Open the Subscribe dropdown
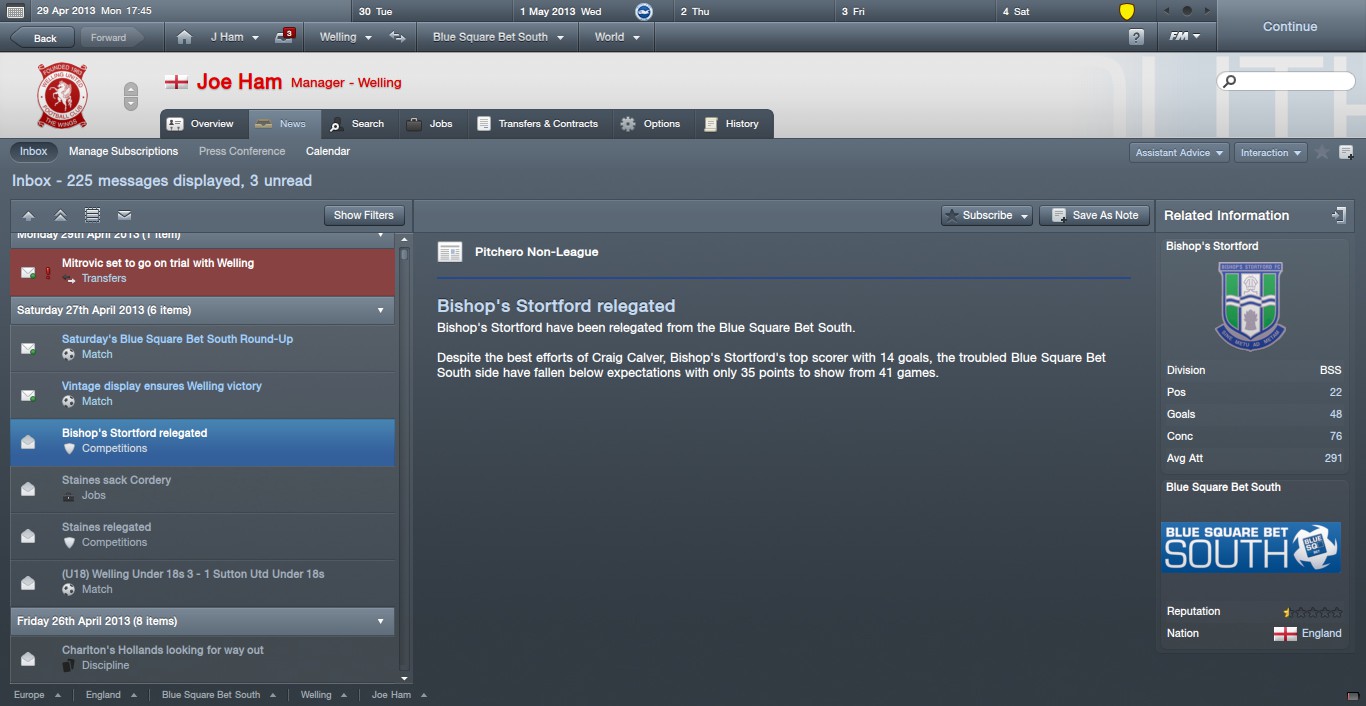 click(987, 215)
